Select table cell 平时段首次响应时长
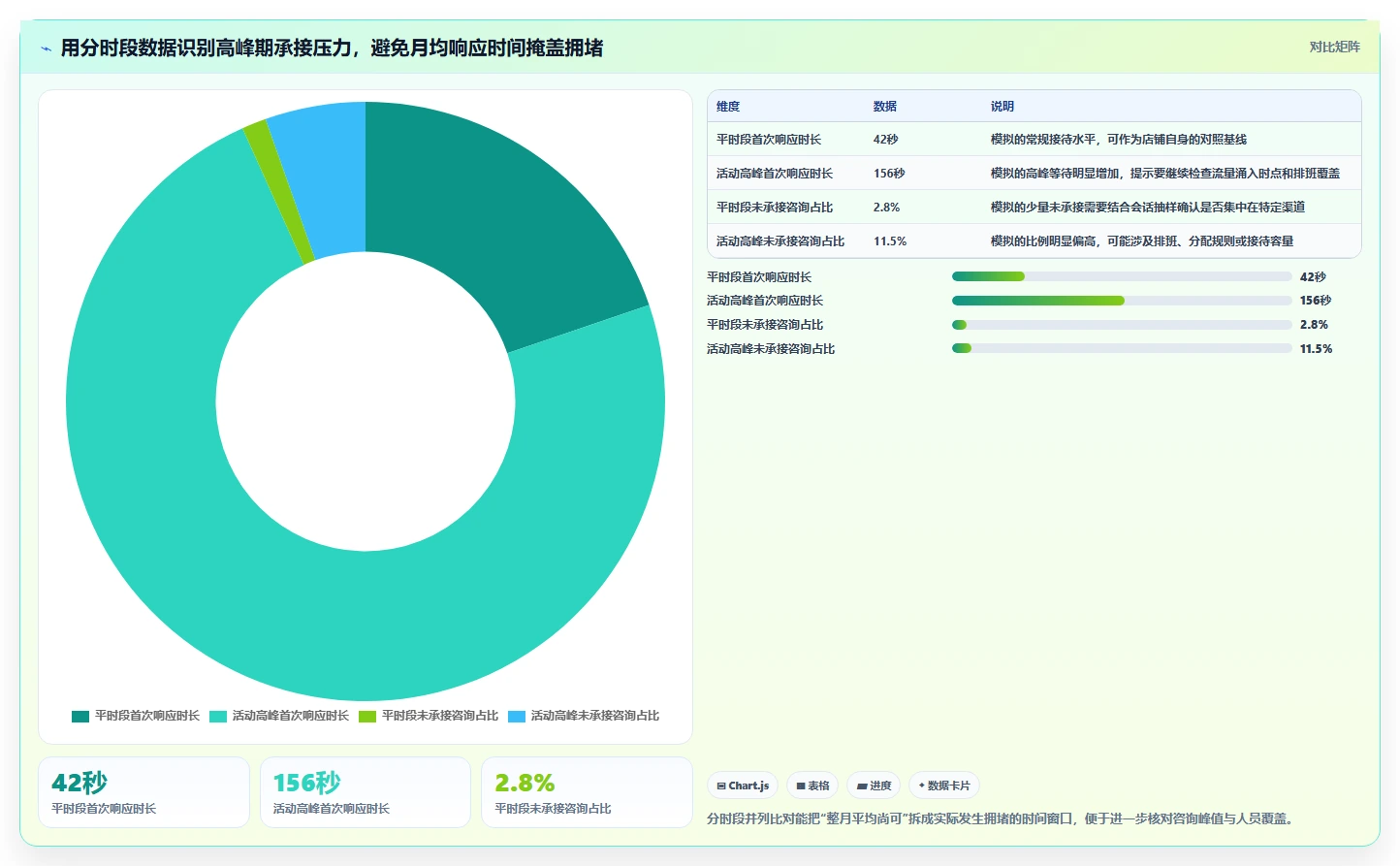The width and height of the screenshot is (1400, 866). 769,140
